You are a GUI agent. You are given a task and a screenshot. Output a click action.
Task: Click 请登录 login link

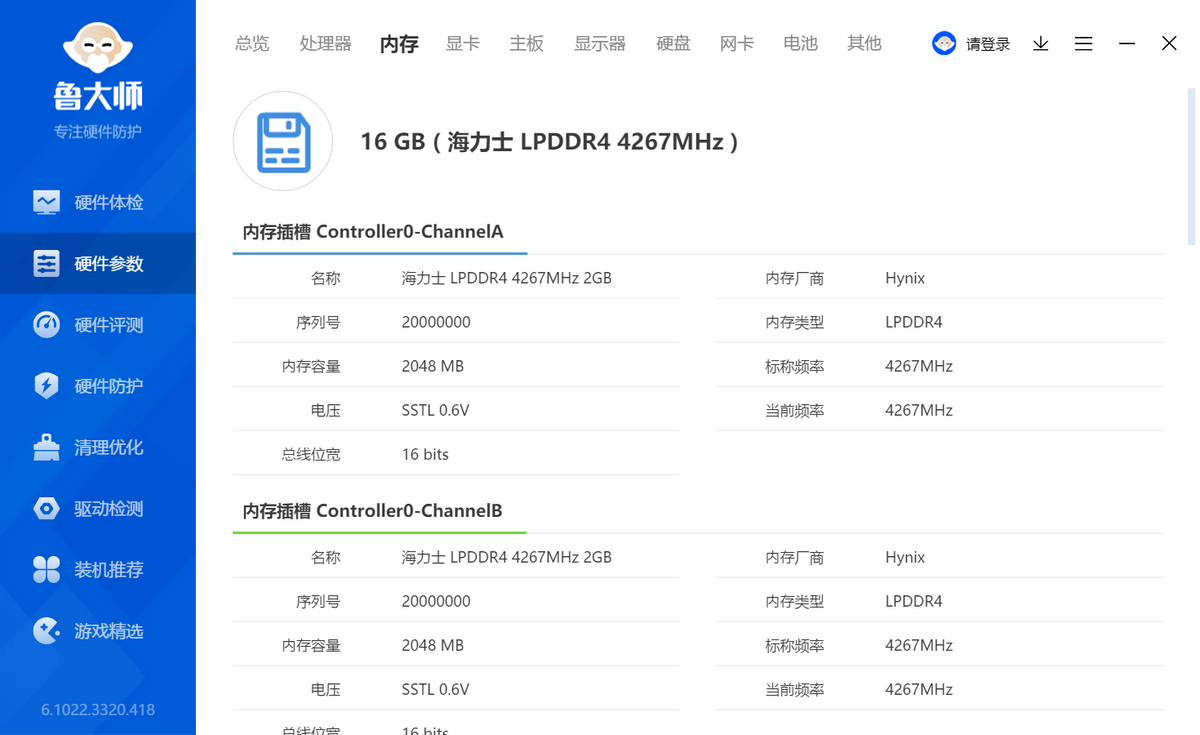click(x=987, y=44)
